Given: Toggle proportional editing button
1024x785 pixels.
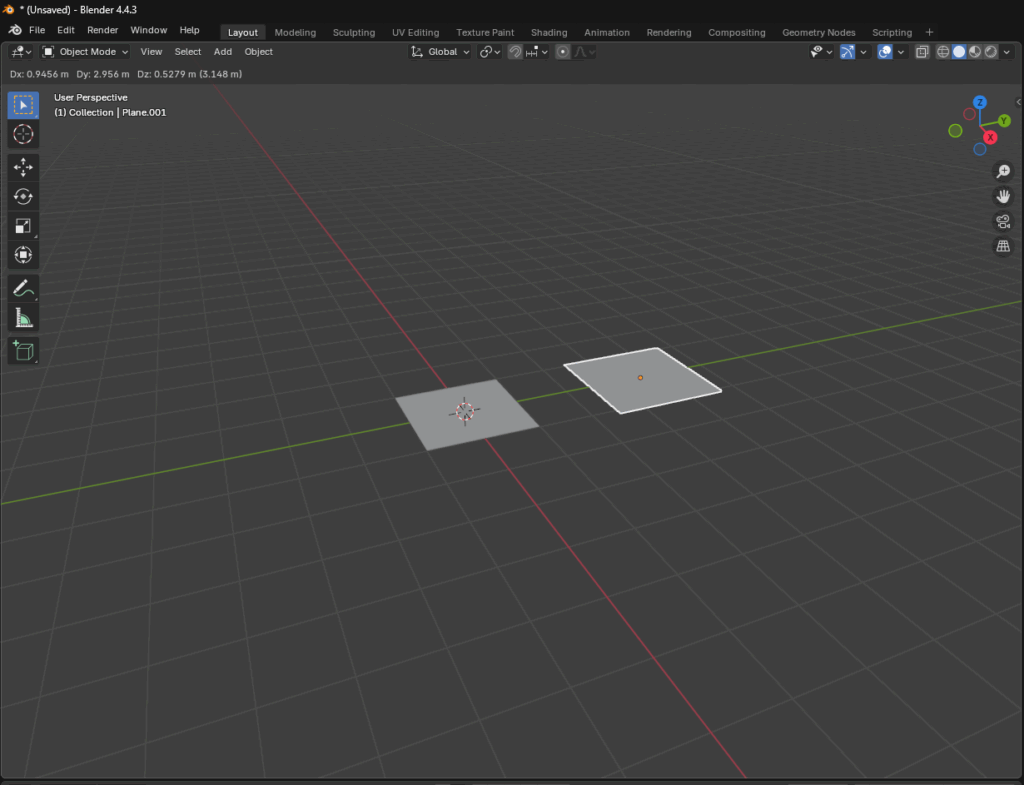Looking at the screenshot, I should (563, 52).
